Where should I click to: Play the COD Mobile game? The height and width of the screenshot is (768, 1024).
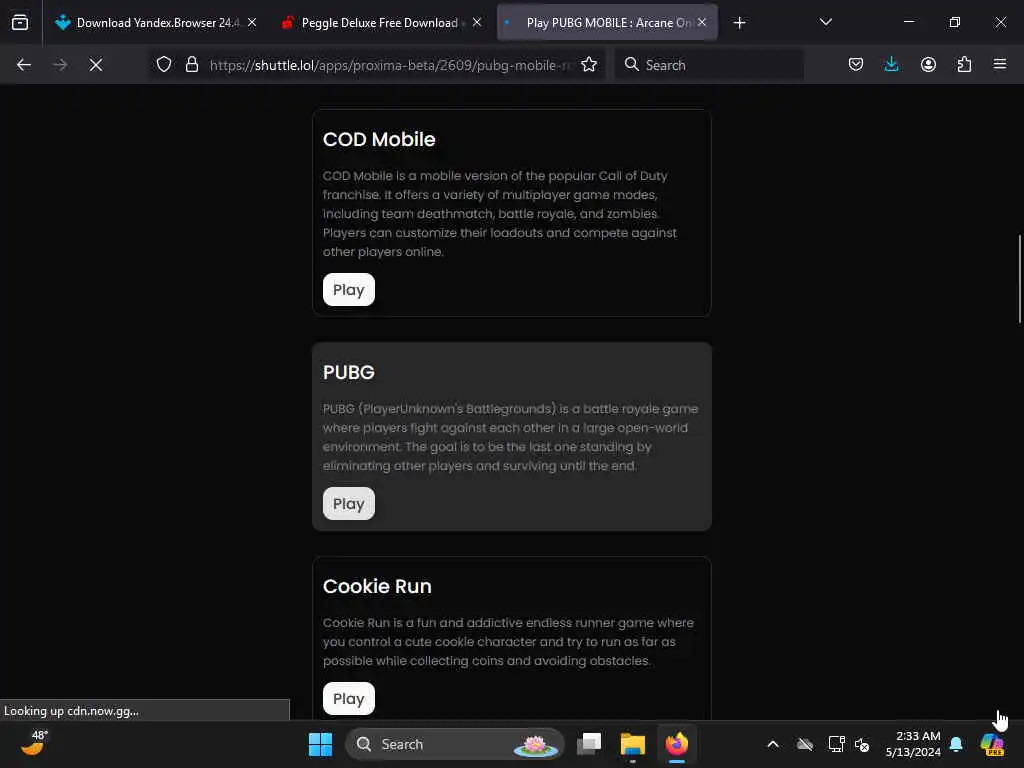pos(349,289)
